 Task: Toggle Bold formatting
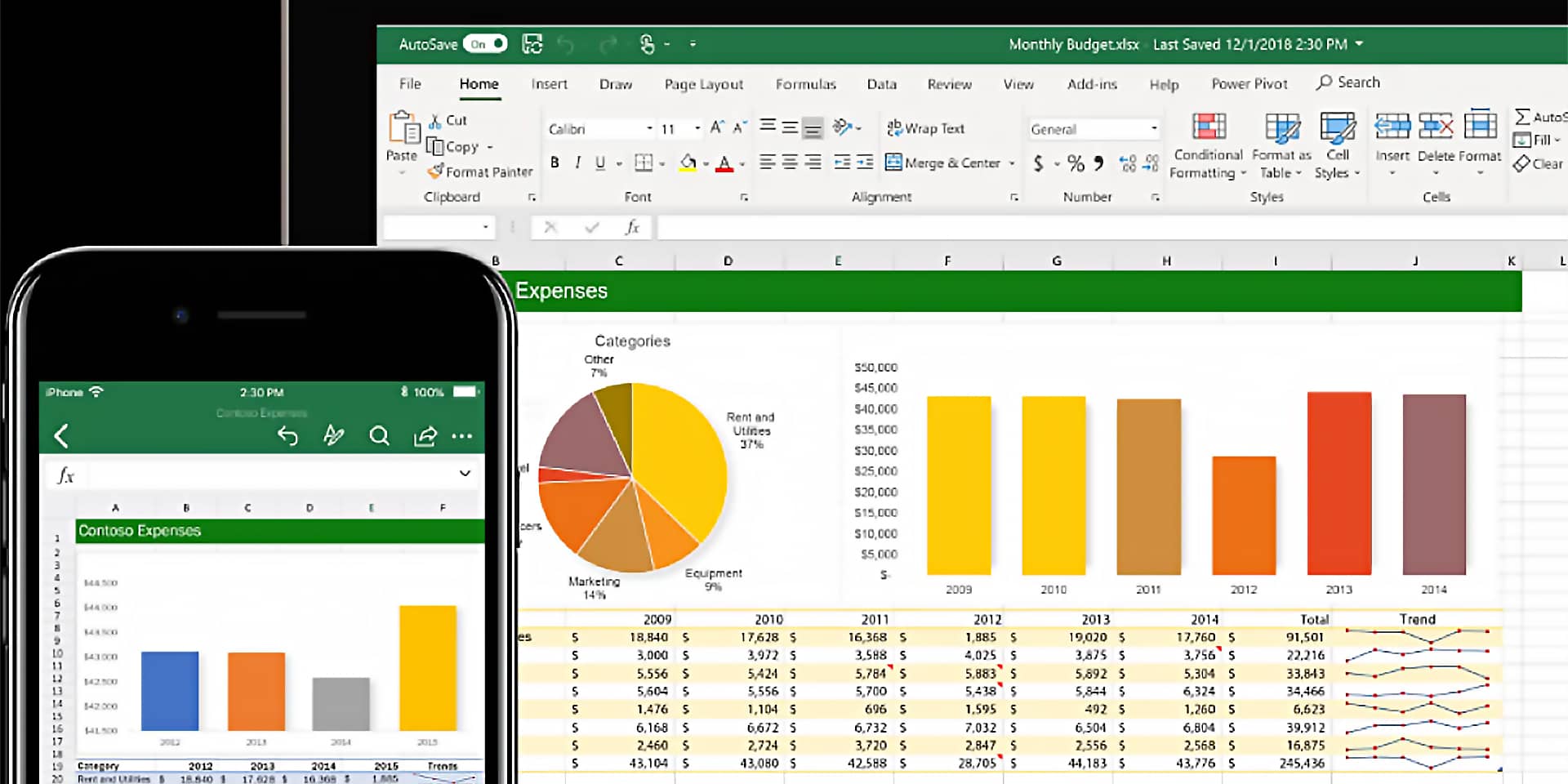pos(555,163)
